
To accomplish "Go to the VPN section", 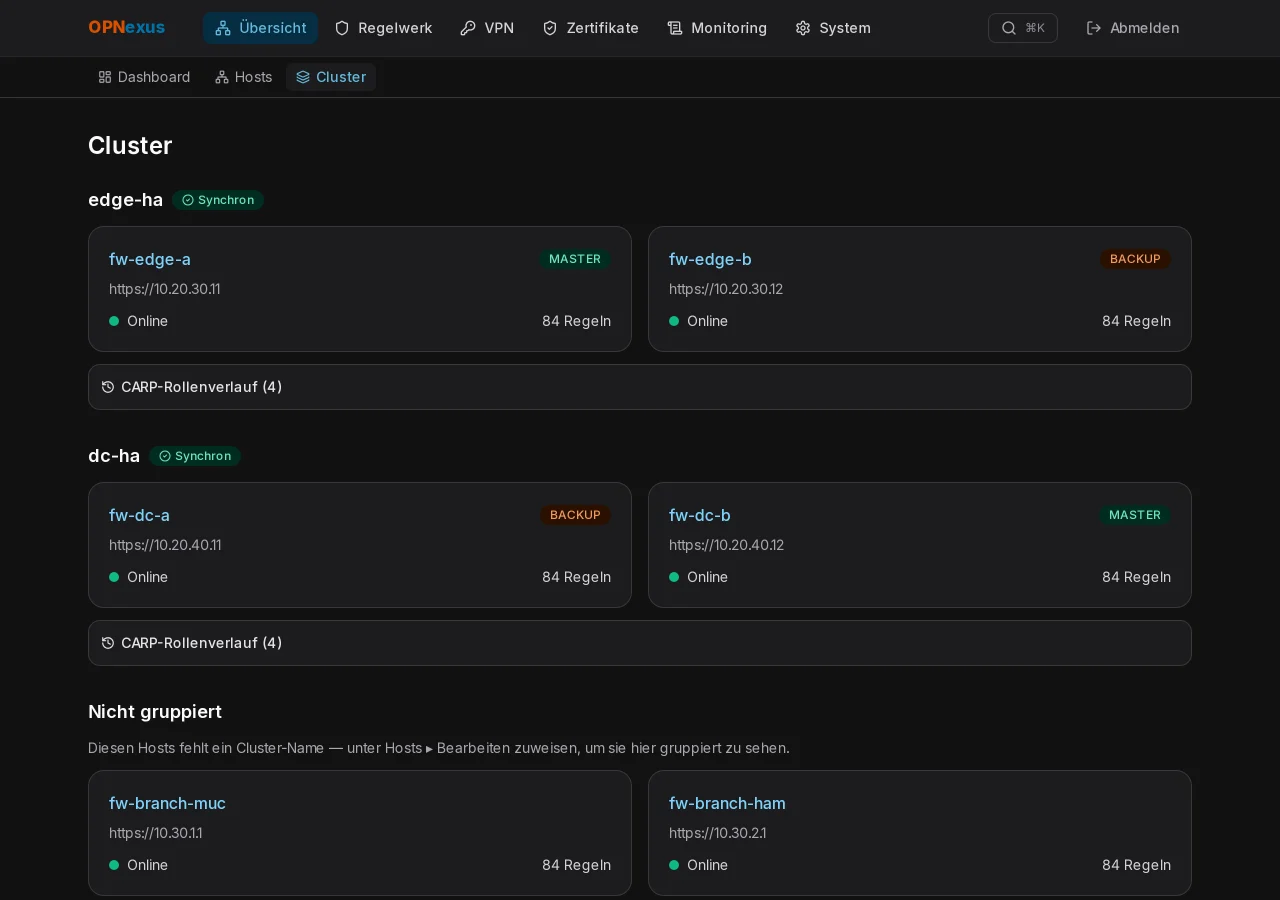I will 487,28.
